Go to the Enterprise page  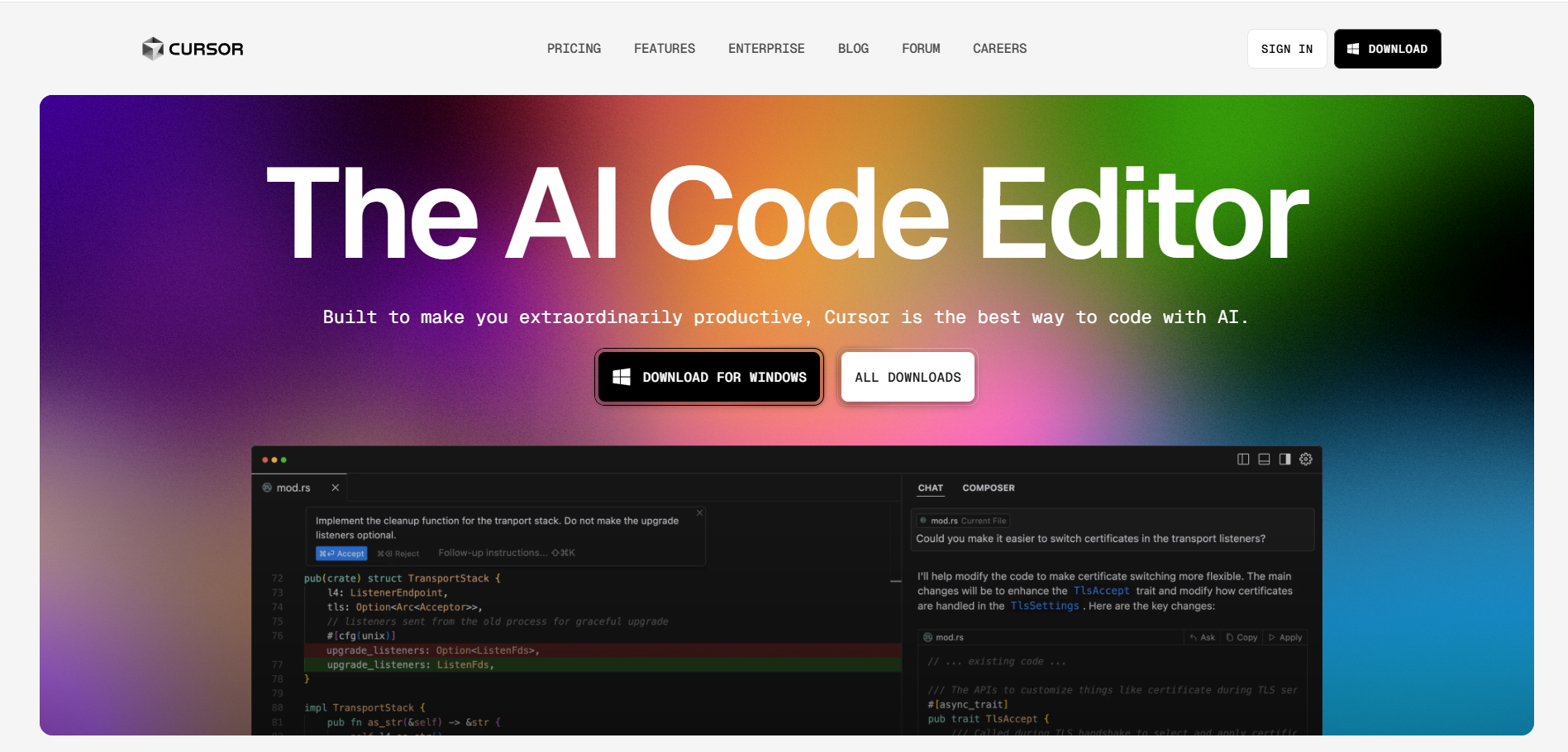coord(766,49)
